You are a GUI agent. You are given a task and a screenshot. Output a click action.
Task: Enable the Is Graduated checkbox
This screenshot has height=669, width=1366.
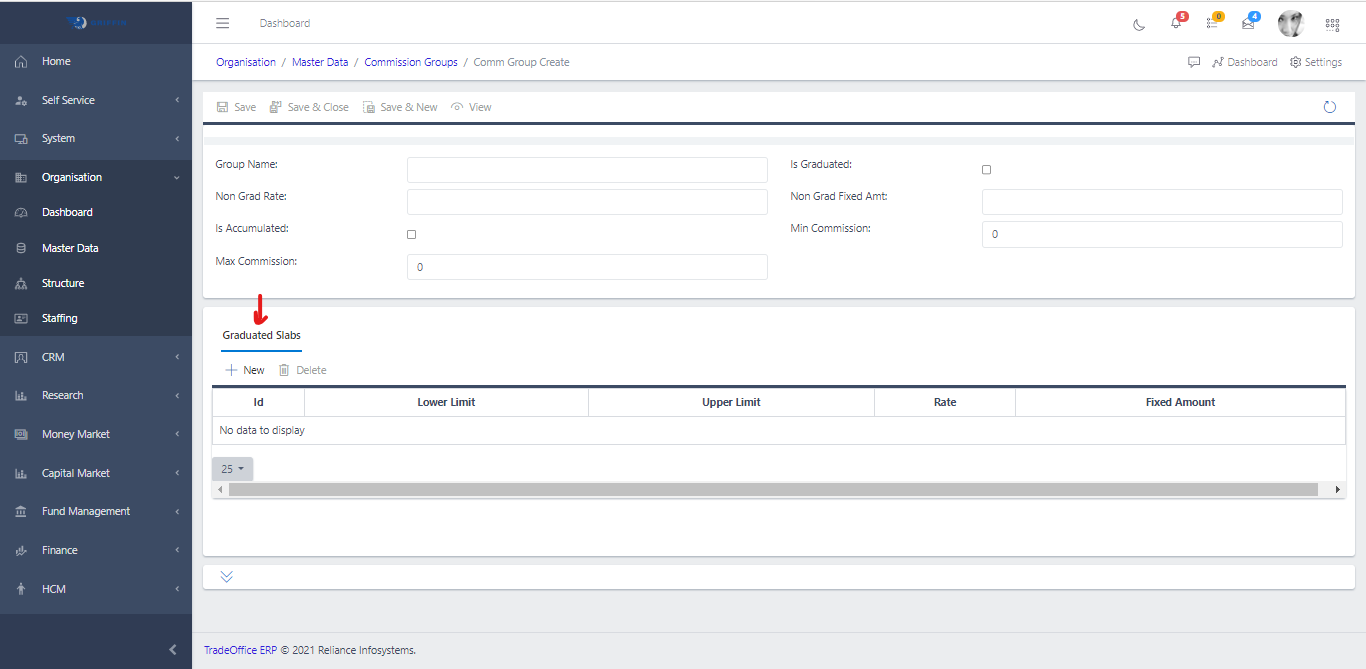(986, 170)
